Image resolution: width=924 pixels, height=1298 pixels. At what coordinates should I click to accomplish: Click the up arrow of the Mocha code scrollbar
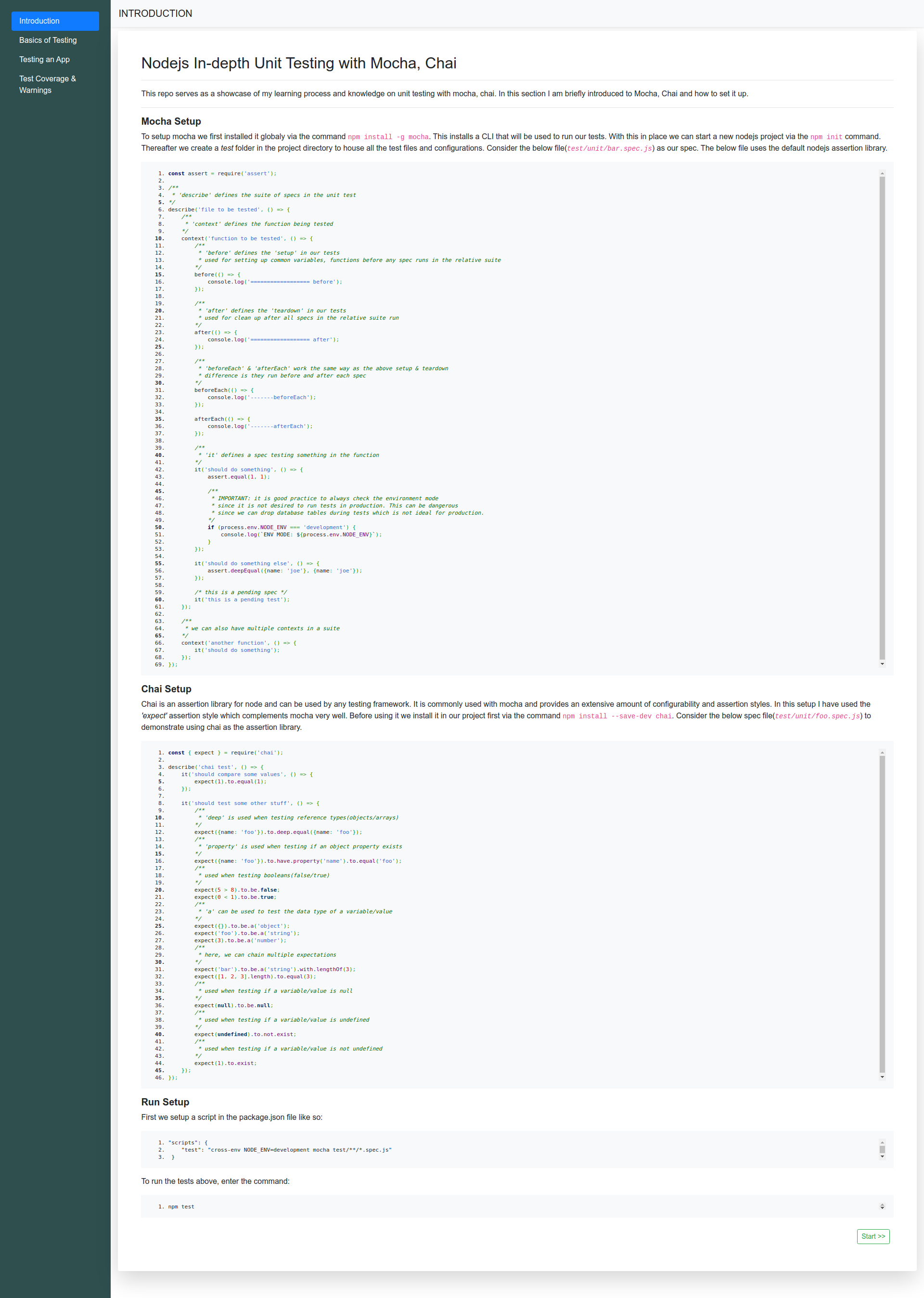coord(882,173)
